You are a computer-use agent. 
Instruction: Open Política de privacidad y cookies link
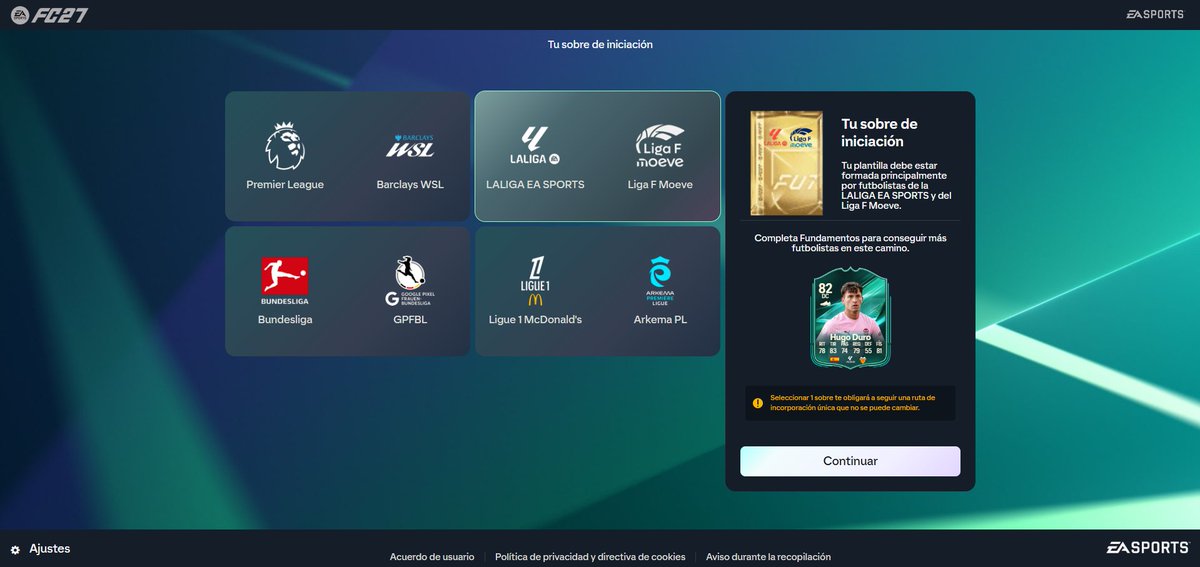[x=590, y=557]
